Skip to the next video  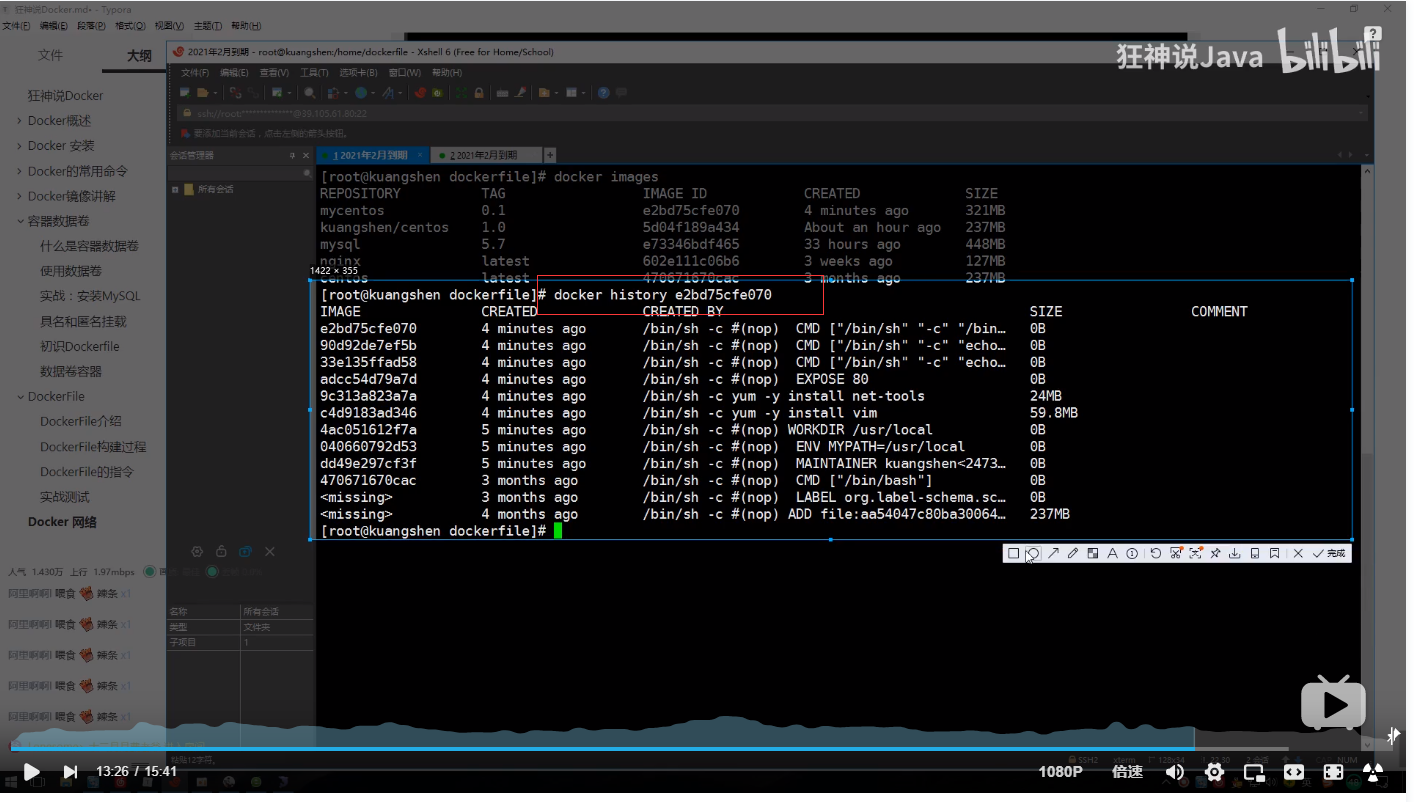70,772
